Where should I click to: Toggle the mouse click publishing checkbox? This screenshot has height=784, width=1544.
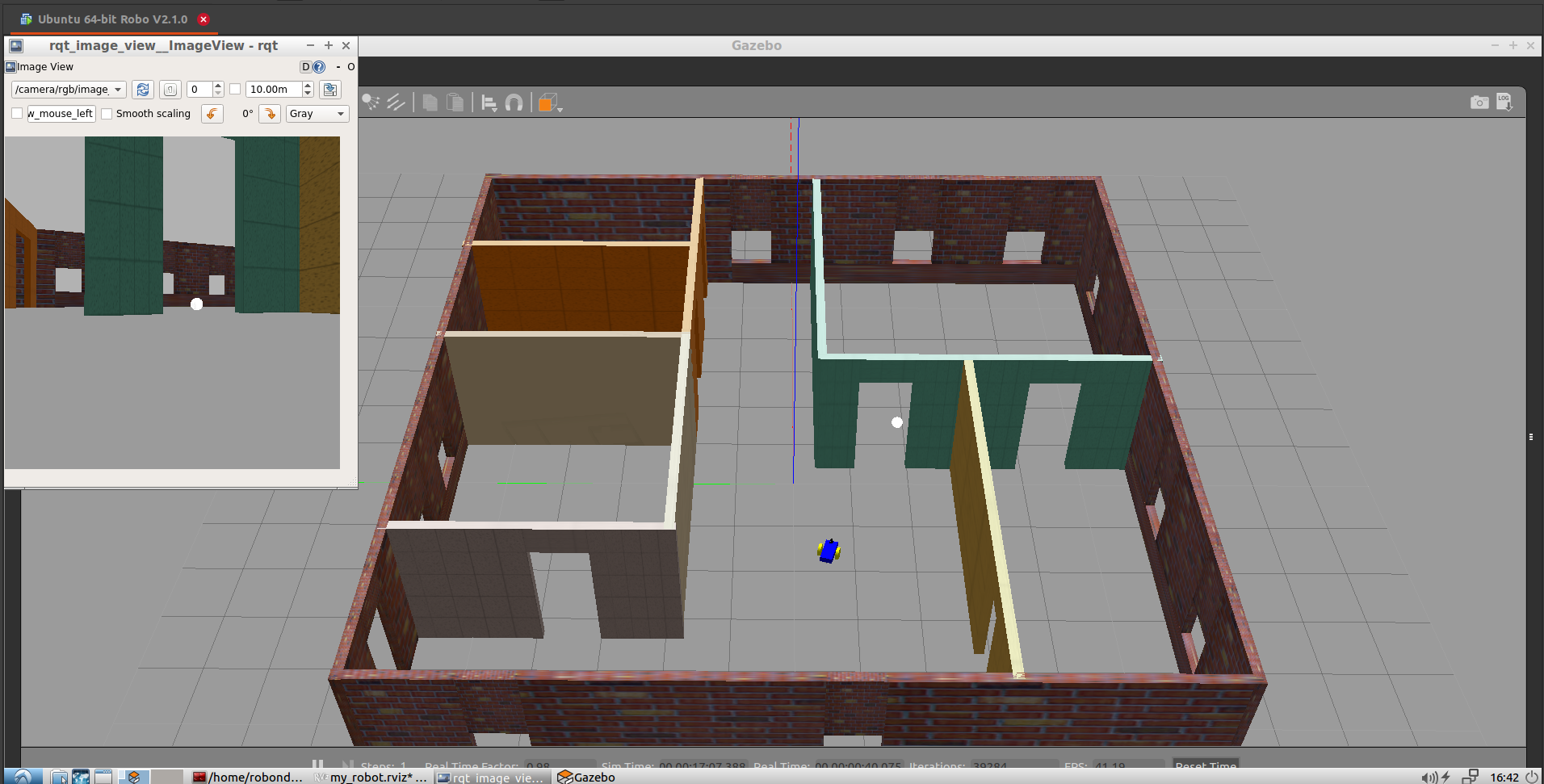pos(17,114)
